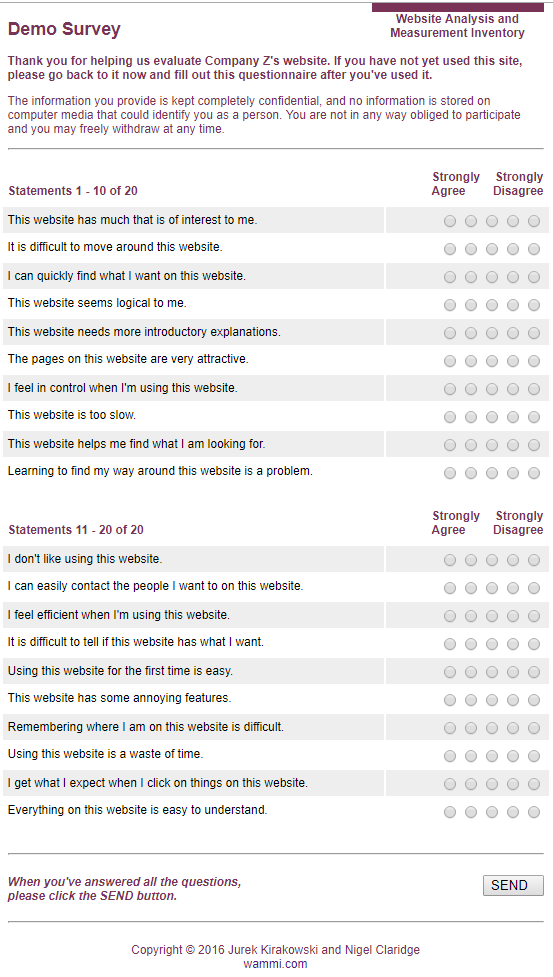Choose the middle option for 'quickly find what I want'

492,277
